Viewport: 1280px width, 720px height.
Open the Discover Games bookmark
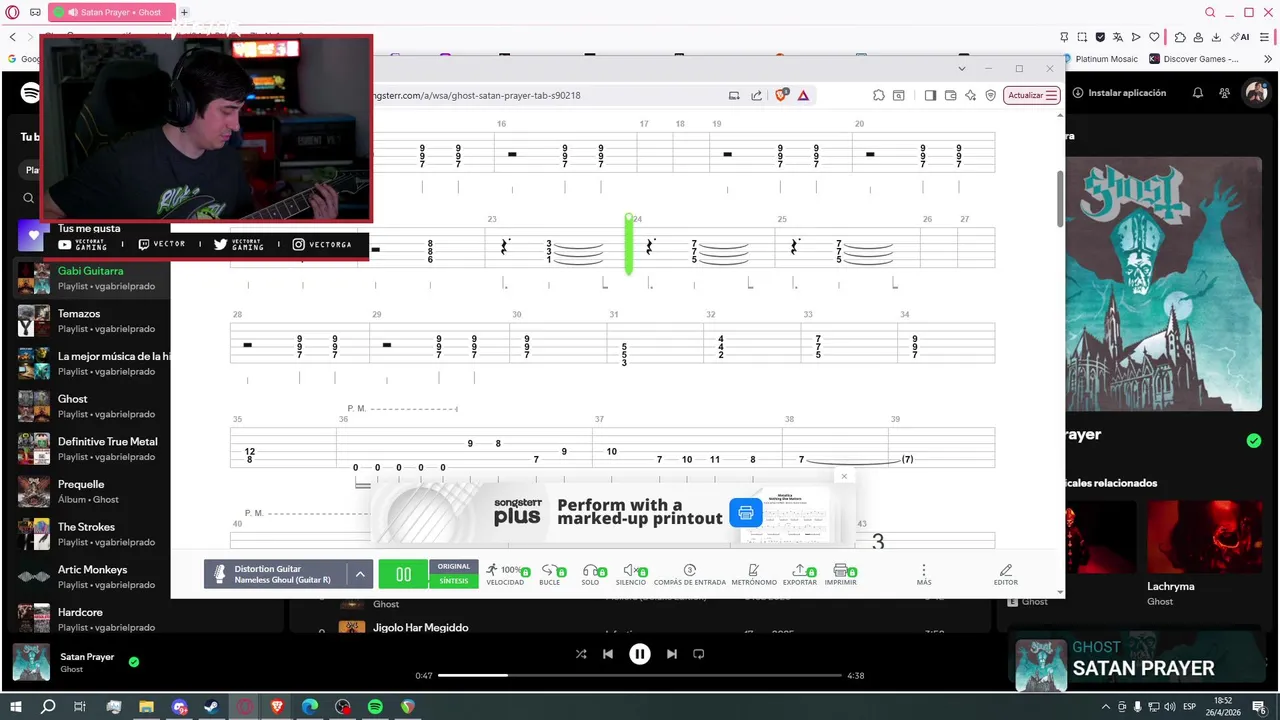[x=1194, y=59]
